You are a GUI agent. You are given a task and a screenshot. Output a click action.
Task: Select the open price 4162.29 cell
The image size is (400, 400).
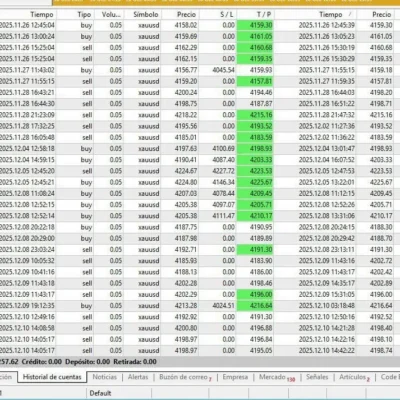186,48
